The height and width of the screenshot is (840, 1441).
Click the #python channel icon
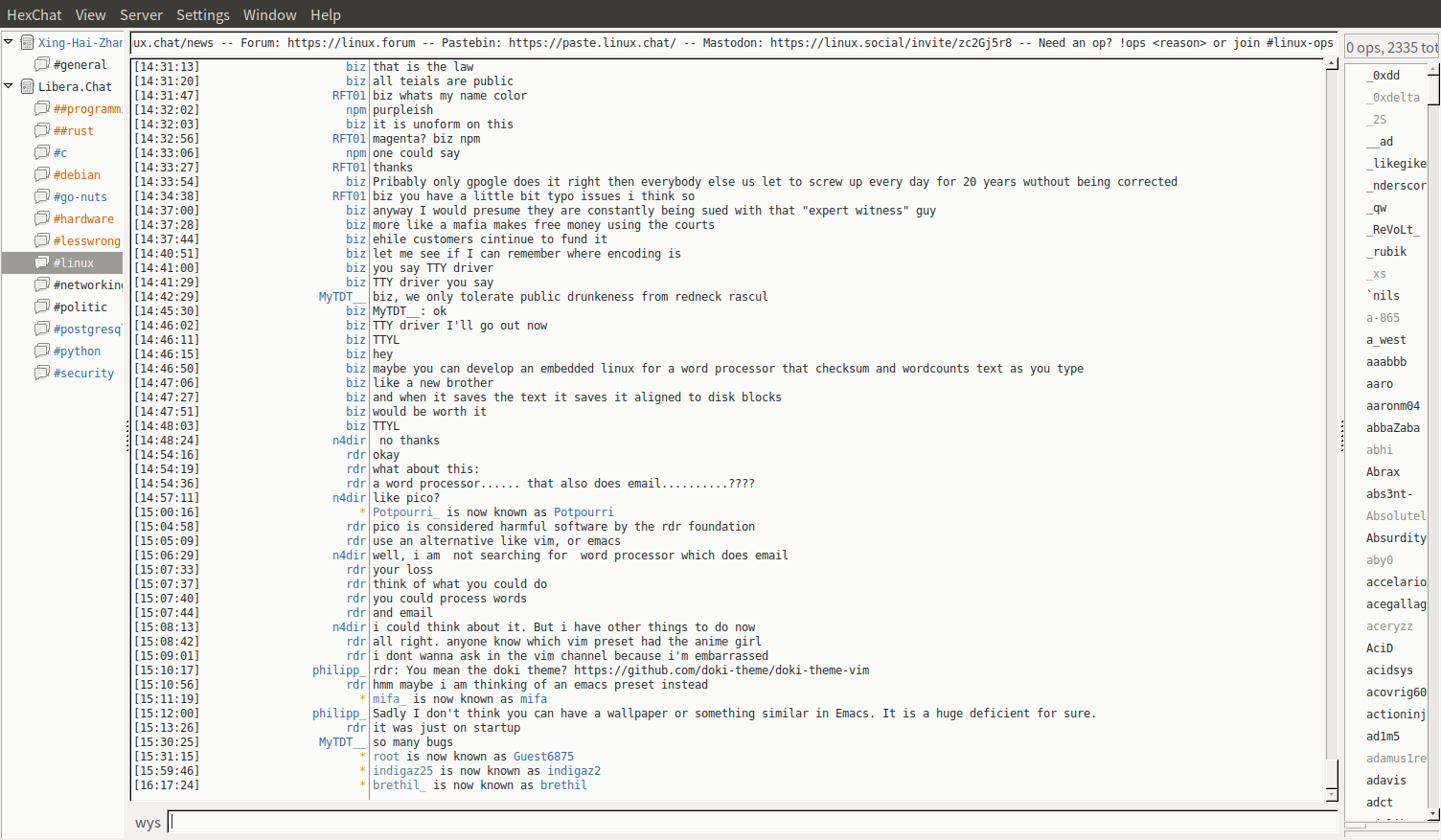tap(42, 351)
